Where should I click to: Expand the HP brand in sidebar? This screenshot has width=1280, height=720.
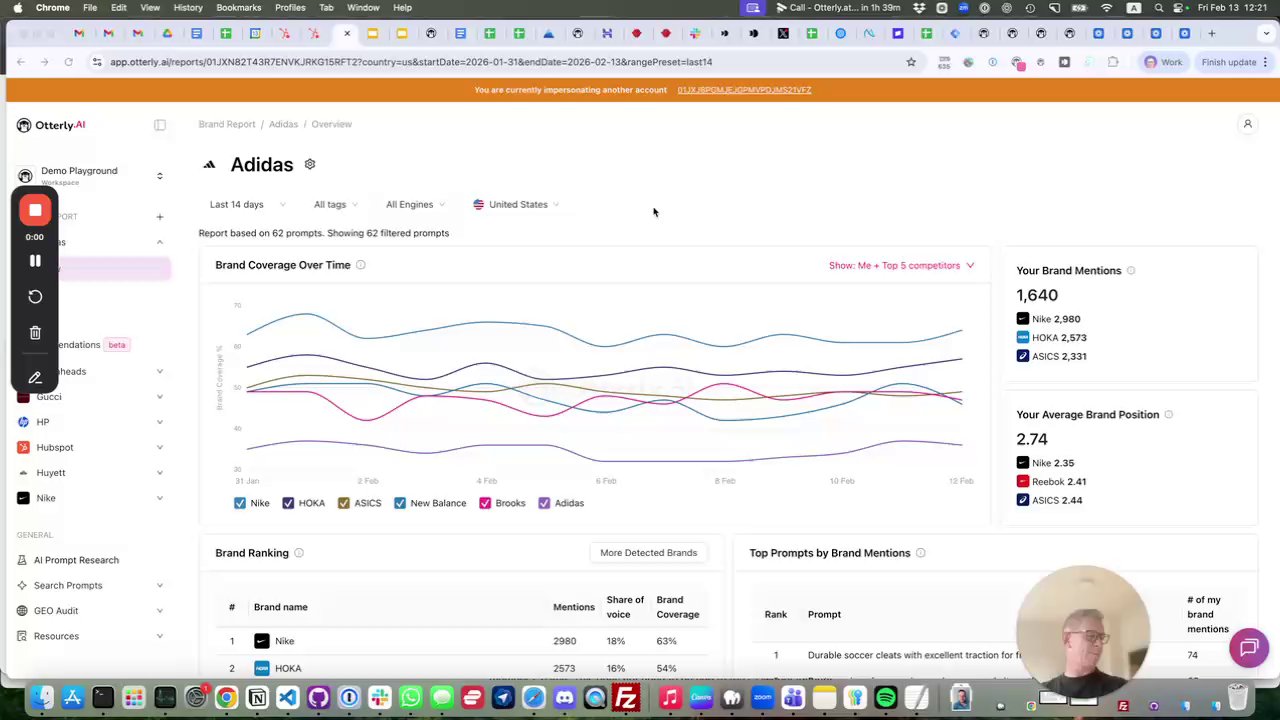tap(159, 422)
